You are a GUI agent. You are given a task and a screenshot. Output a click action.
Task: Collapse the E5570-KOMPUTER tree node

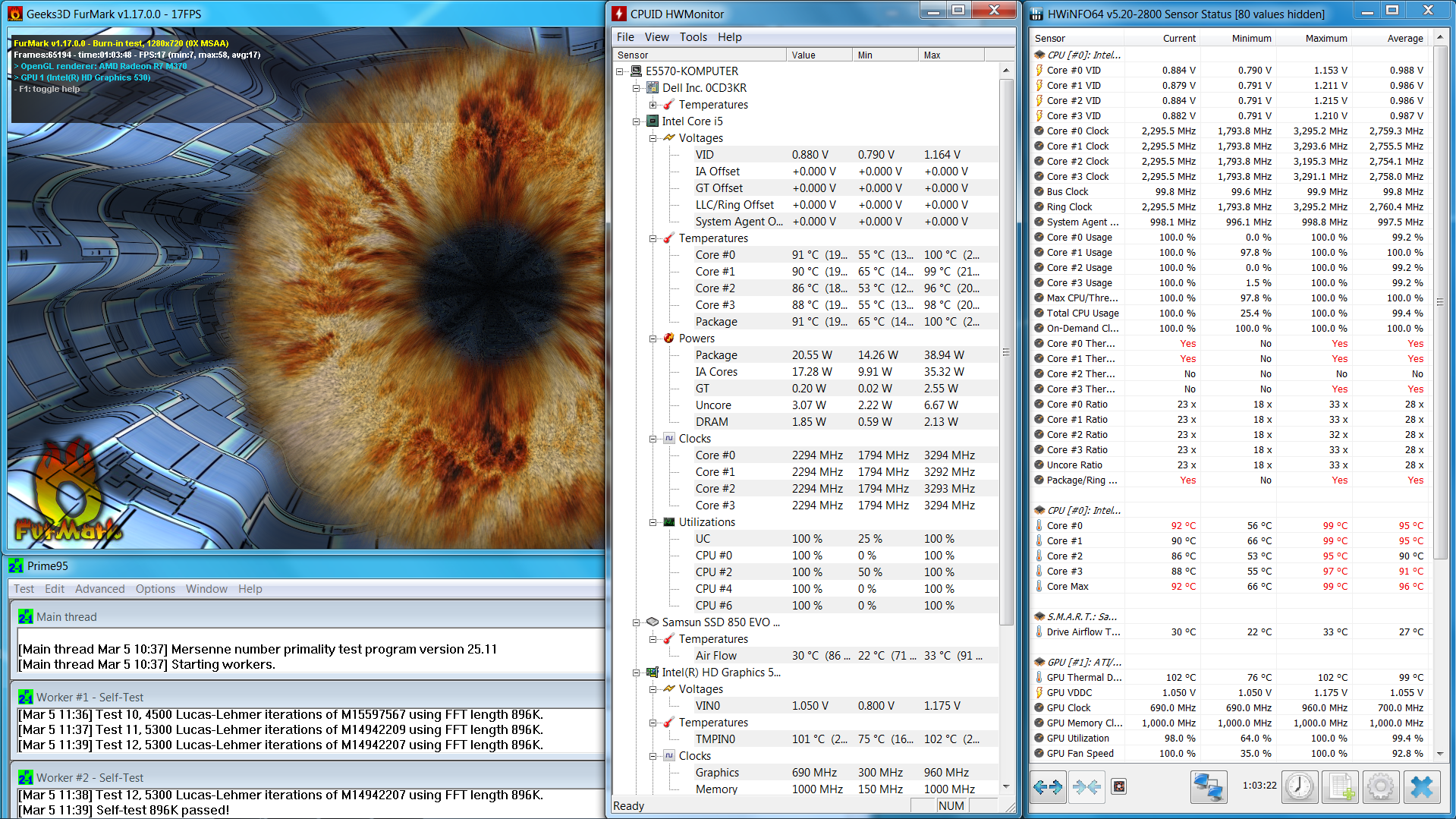point(620,71)
